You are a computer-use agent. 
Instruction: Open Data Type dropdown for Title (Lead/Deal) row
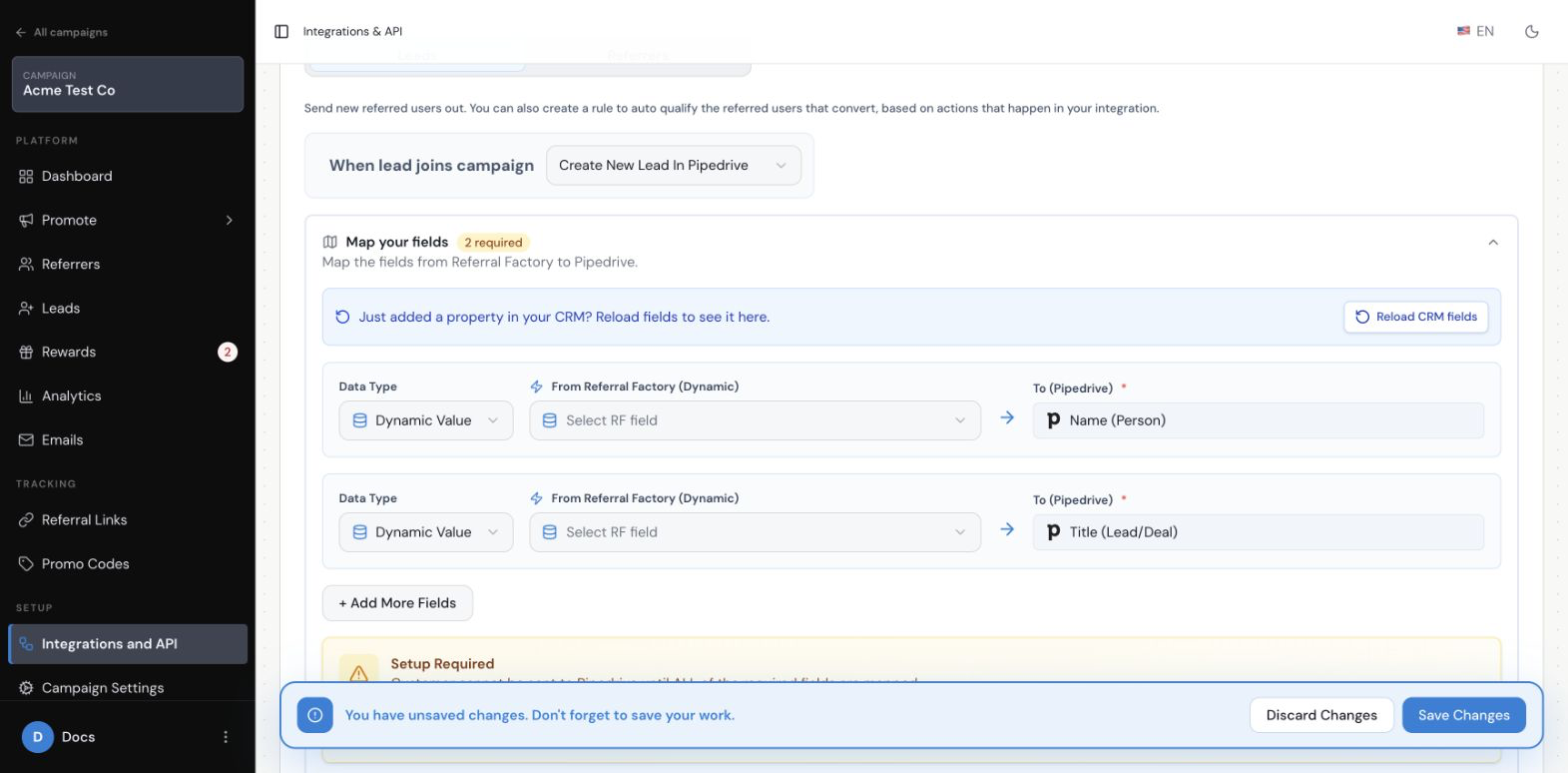(426, 532)
